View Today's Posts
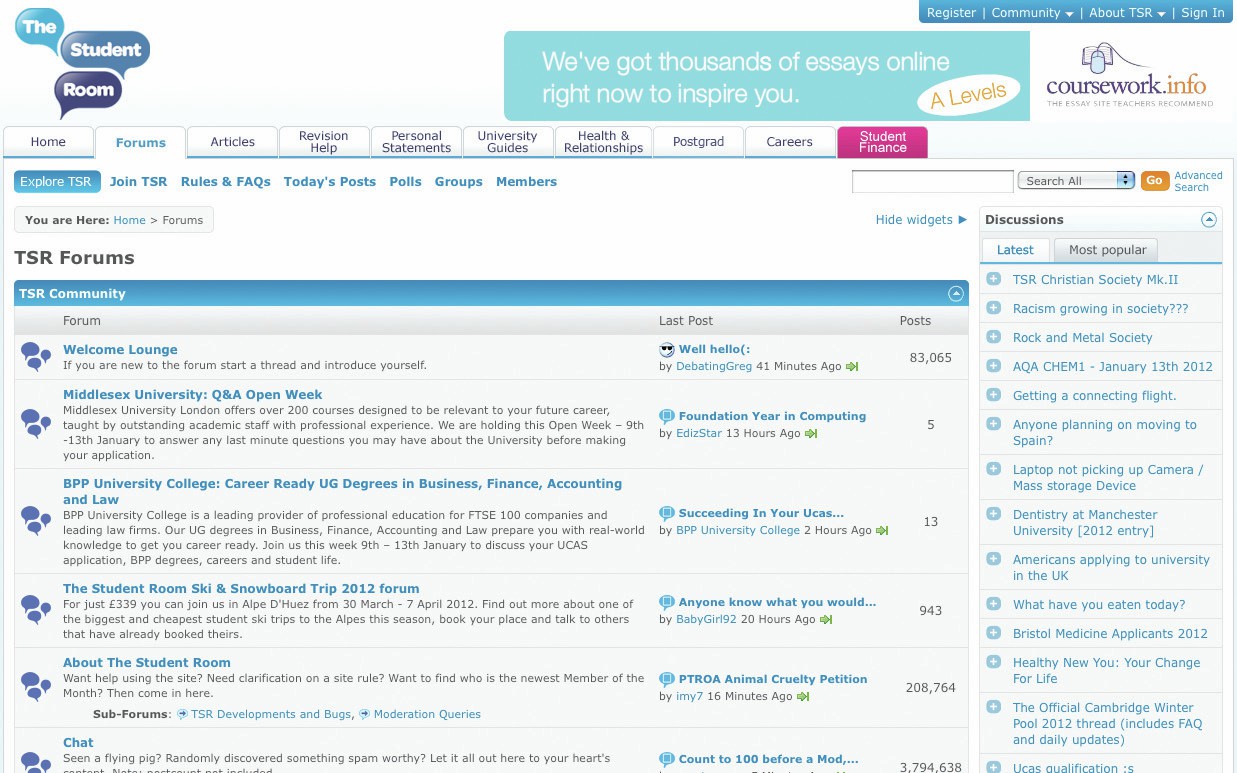 [330, 182]
